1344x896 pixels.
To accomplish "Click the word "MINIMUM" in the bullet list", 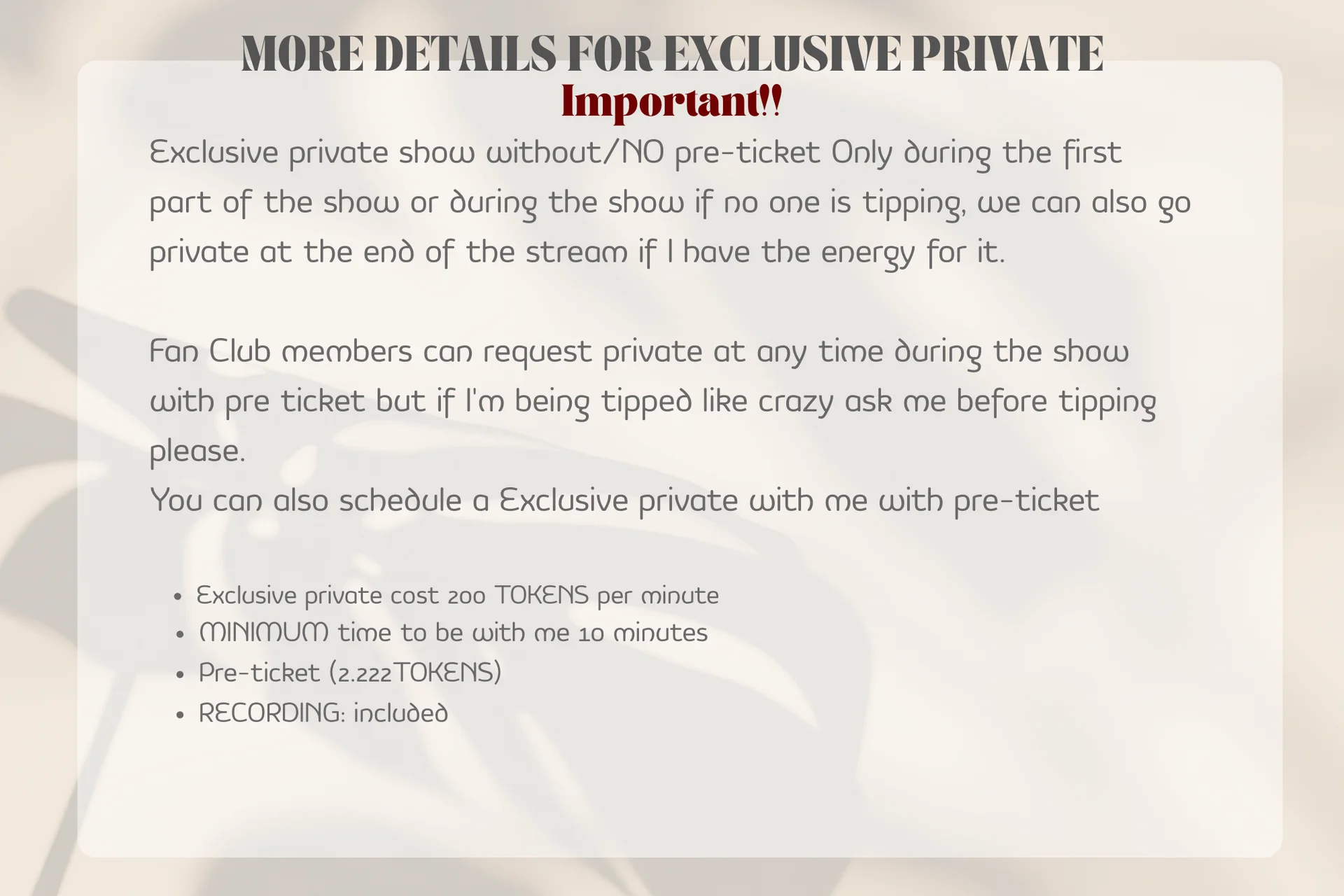I will point(263,633).
